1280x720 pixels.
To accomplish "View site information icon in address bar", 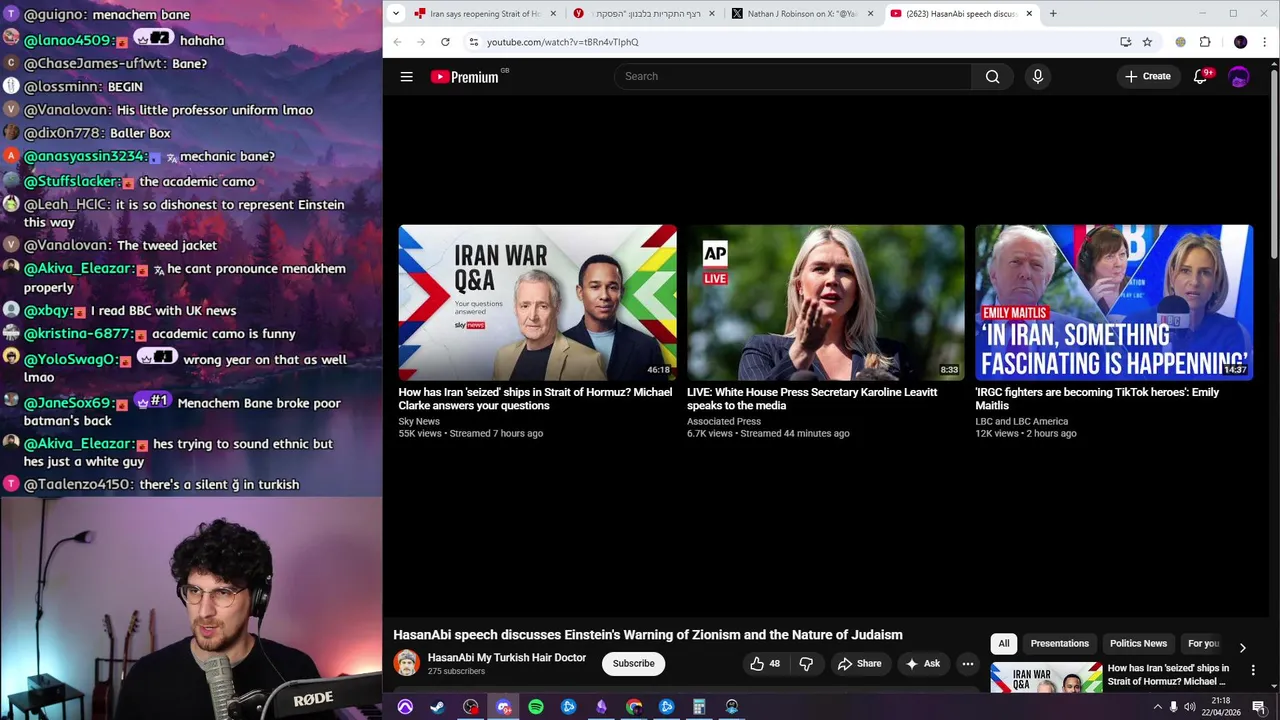I will click(x=472, y=42).
